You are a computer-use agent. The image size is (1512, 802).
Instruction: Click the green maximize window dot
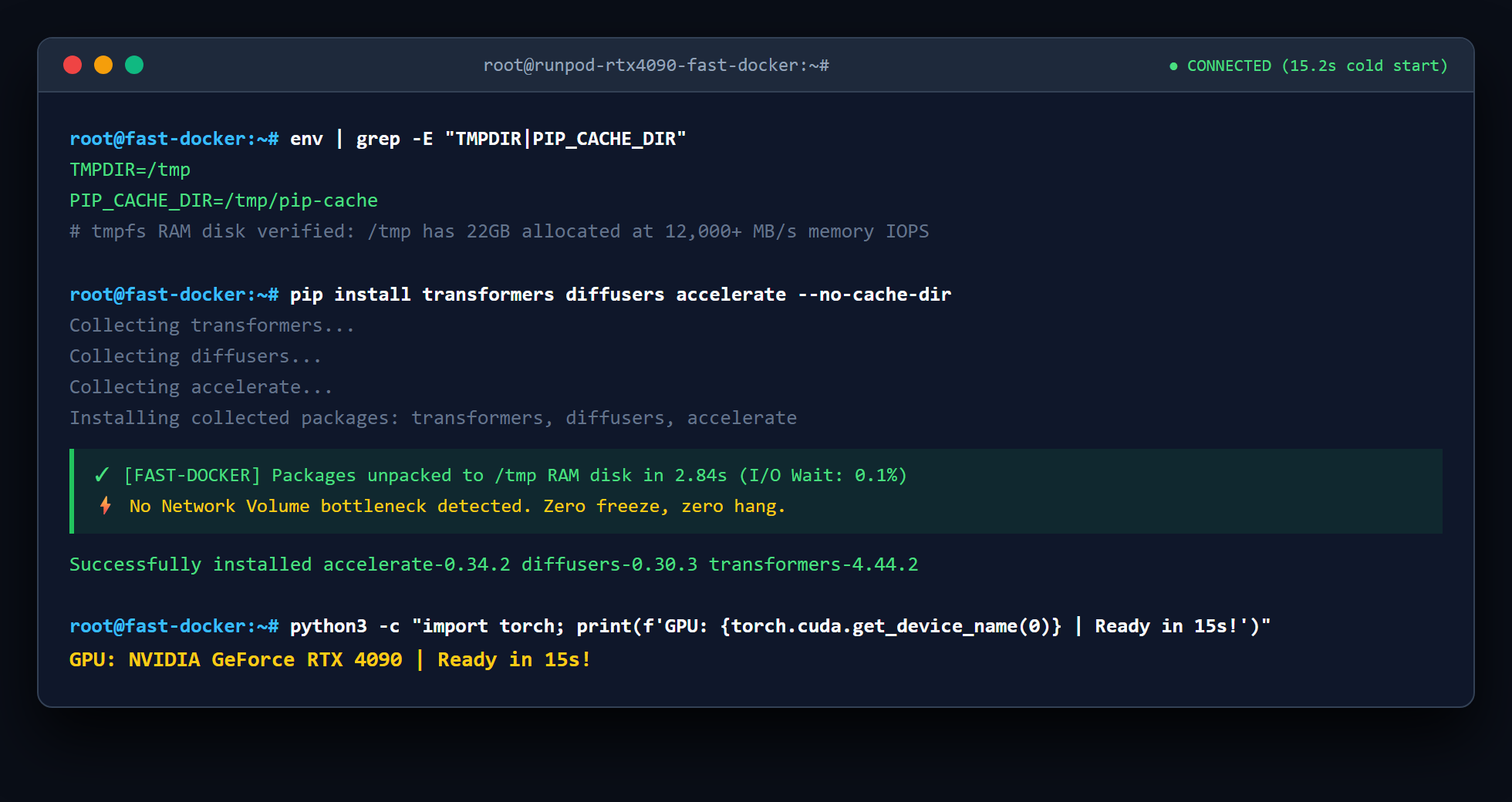tap(134, 65)
